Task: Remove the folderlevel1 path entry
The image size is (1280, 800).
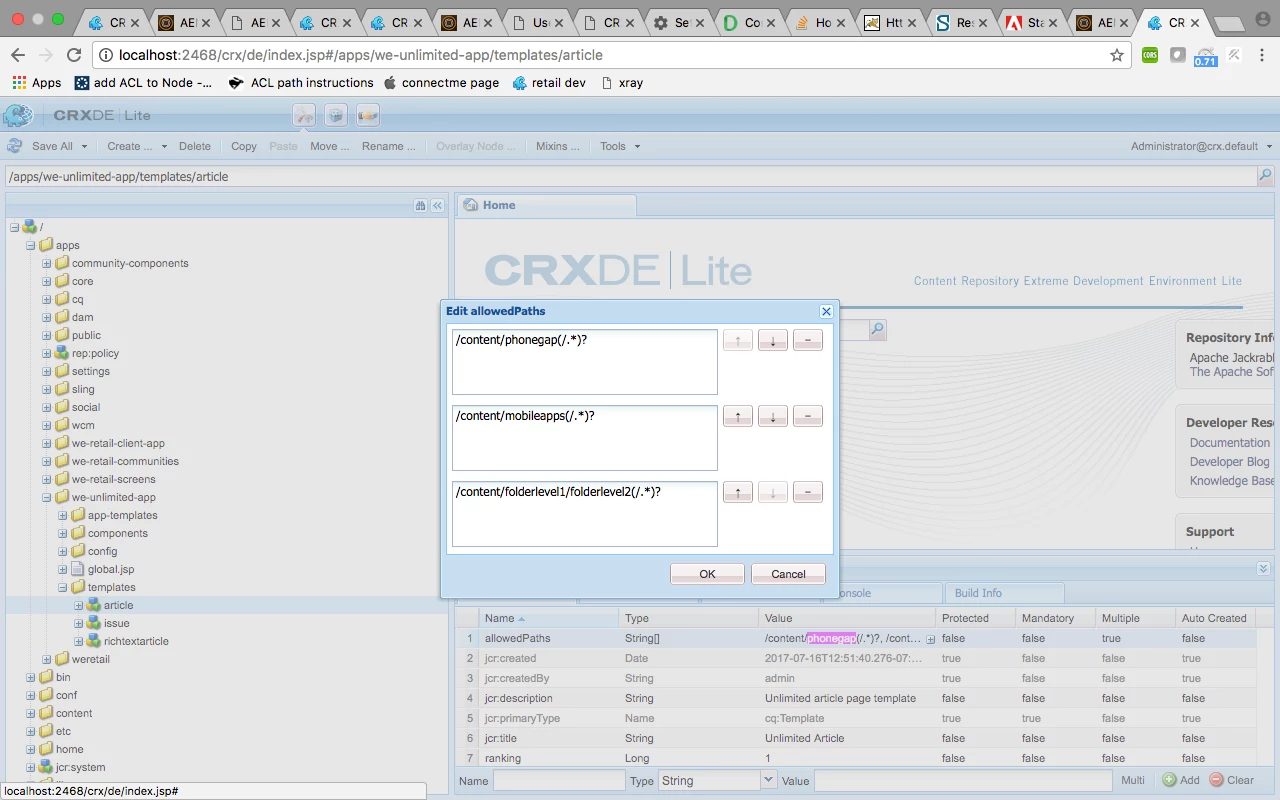Action: [808, 492]
